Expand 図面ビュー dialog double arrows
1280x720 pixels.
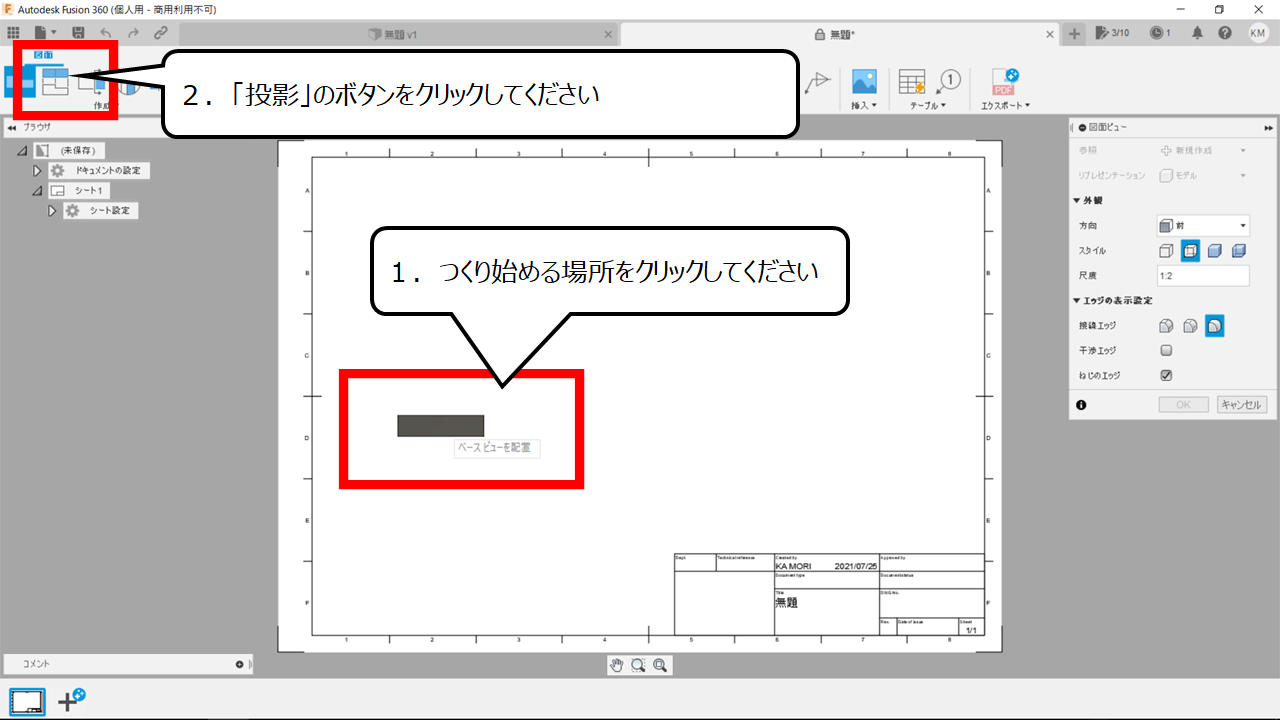pos(1269,128)
